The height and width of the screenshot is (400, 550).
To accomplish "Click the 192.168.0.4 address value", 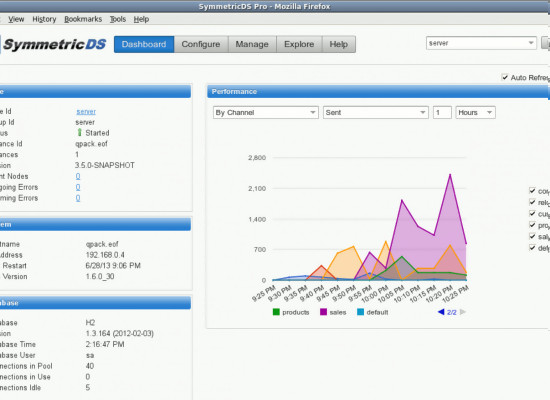I will tap(105, 255).
